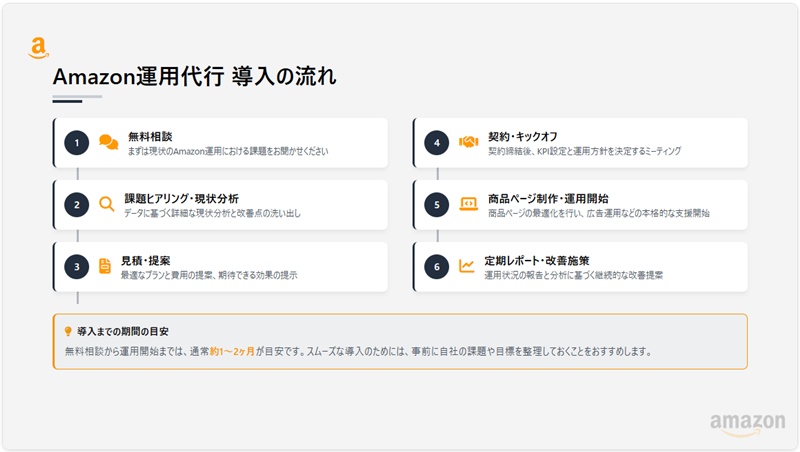Viewport: 800px width, 452px height.
Task: Click the description 最適なプランと費用の提案
Action: tap(209, 275)
